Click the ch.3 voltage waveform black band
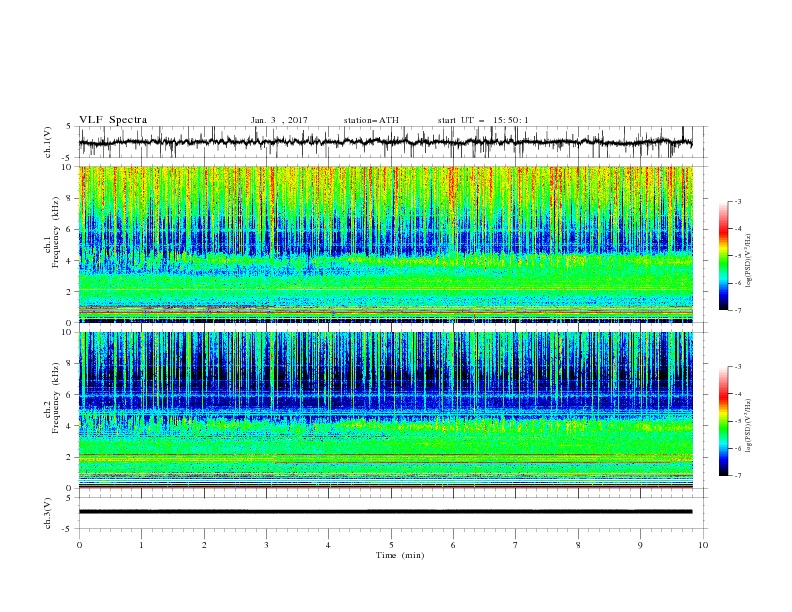This screenshot has height=612, width=792. [385, 512]
